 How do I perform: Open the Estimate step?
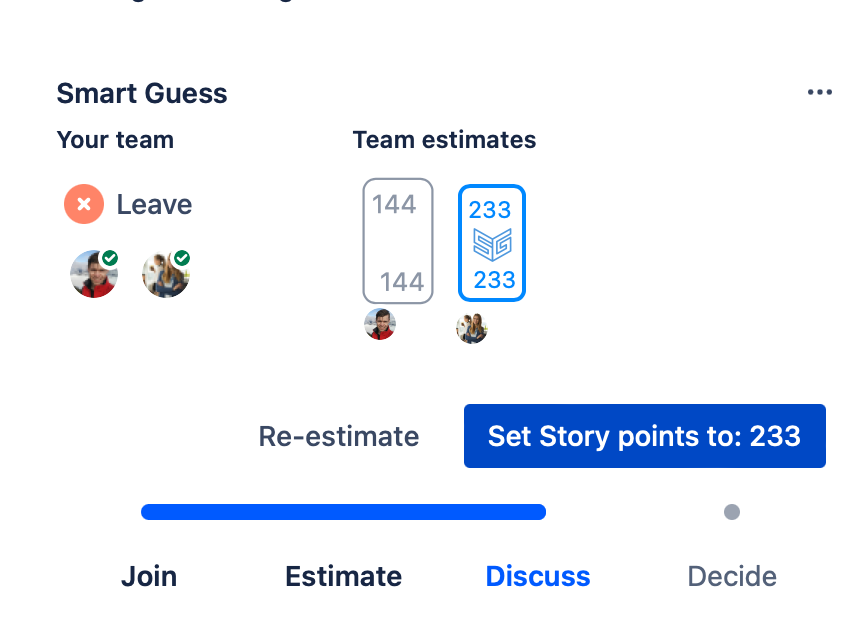tap(343, 576)
